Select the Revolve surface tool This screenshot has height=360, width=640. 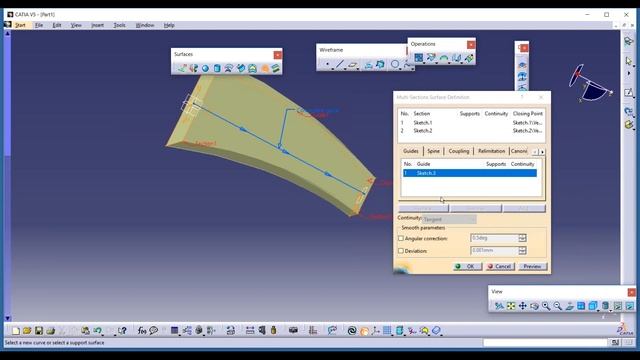[x=193, y=68]
